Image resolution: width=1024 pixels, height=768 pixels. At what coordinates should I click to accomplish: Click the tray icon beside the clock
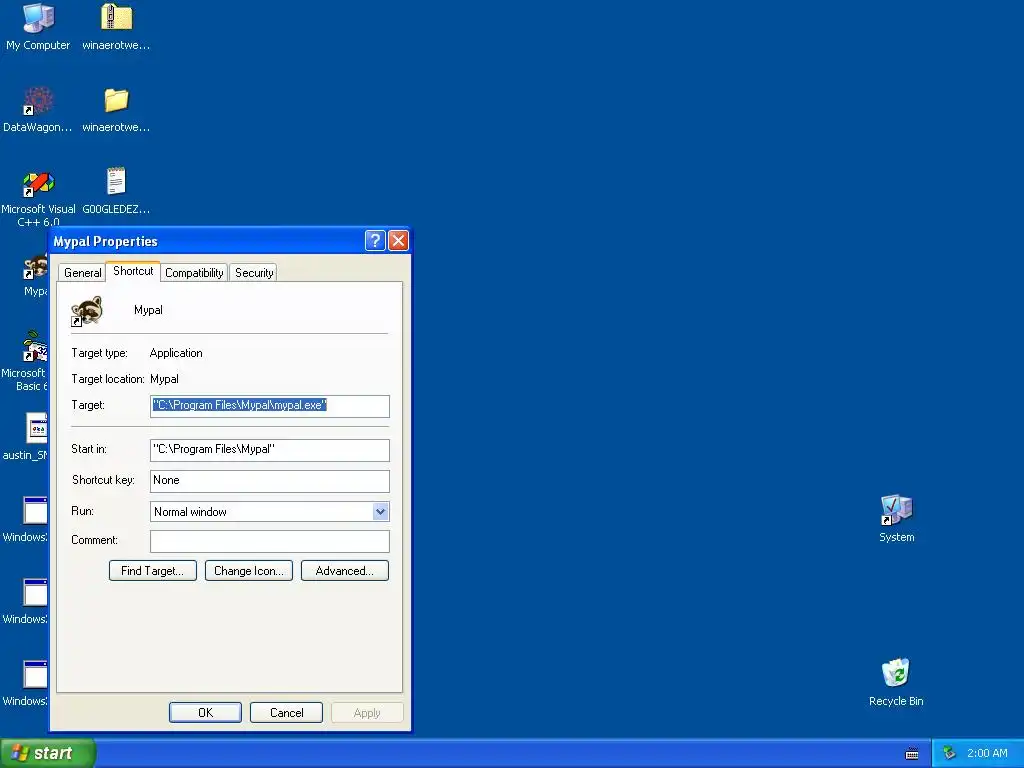[950, 754]
